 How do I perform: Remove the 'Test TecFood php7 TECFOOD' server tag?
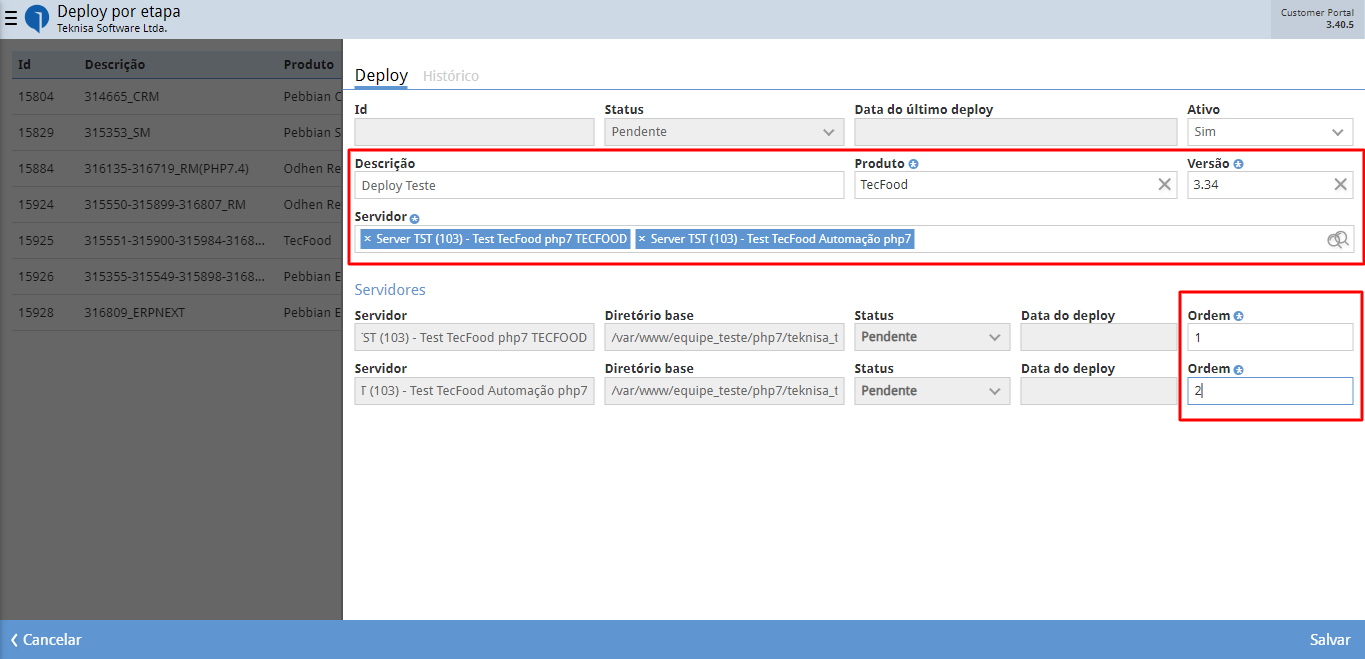367,239
